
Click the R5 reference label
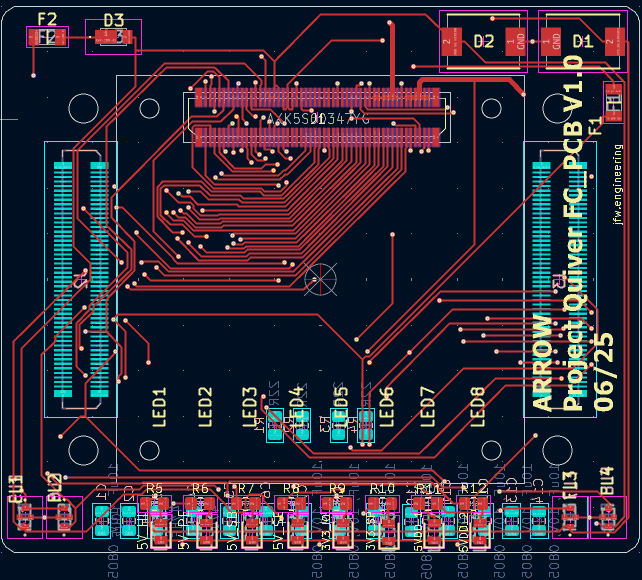tap(154, 488)
